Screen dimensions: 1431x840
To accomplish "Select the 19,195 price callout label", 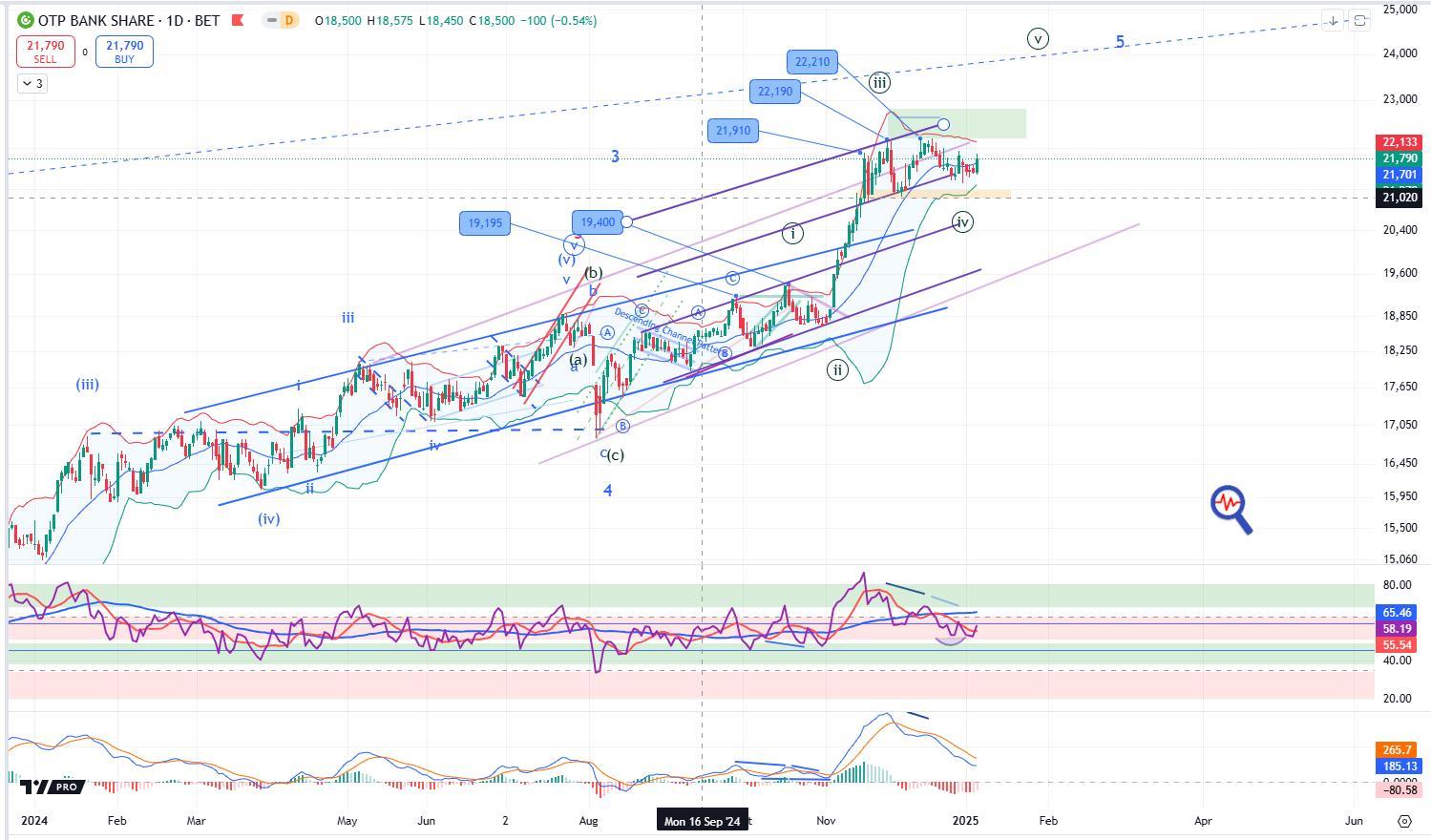I will point(484,223).
